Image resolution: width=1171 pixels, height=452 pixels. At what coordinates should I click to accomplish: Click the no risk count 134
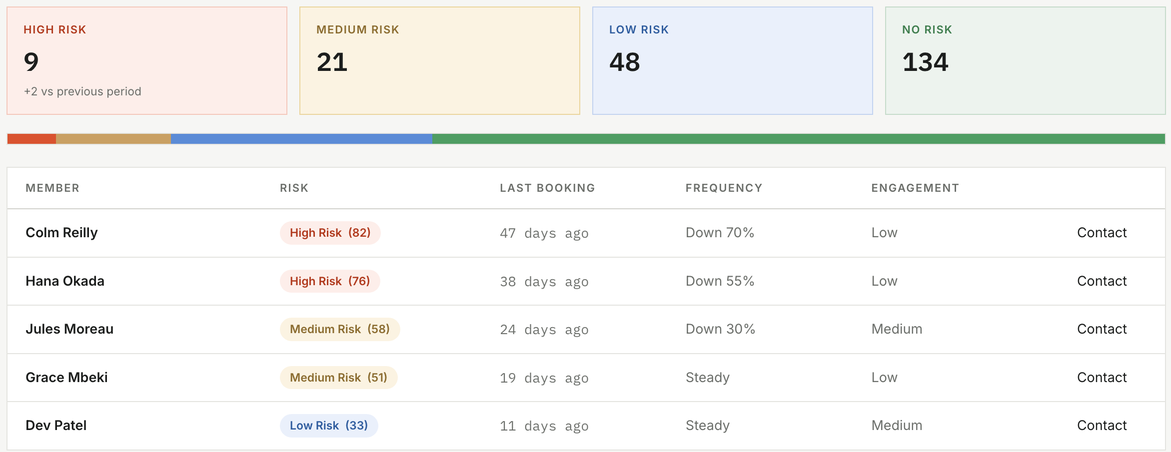pyautogui.click(x=925, y=61)
